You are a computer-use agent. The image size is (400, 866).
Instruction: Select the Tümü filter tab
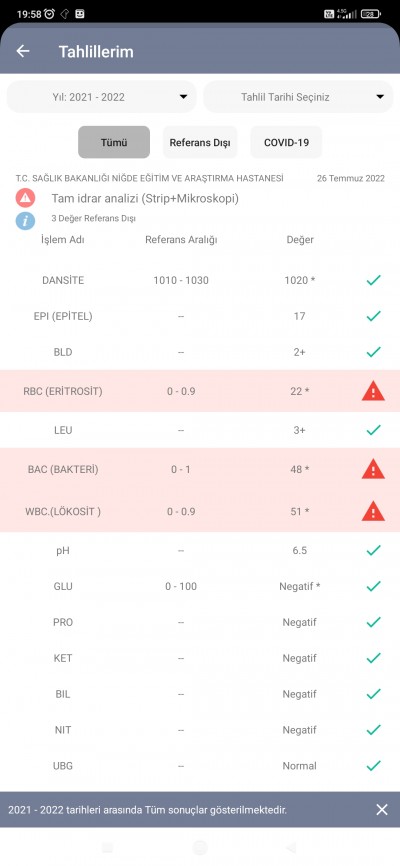[x=114, y=142]
